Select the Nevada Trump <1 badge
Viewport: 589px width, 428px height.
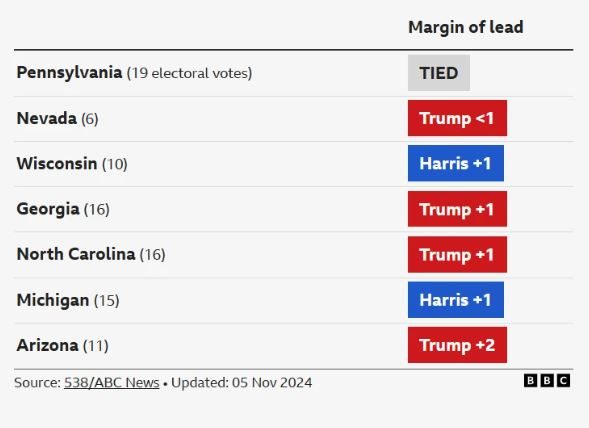[457, 118]
